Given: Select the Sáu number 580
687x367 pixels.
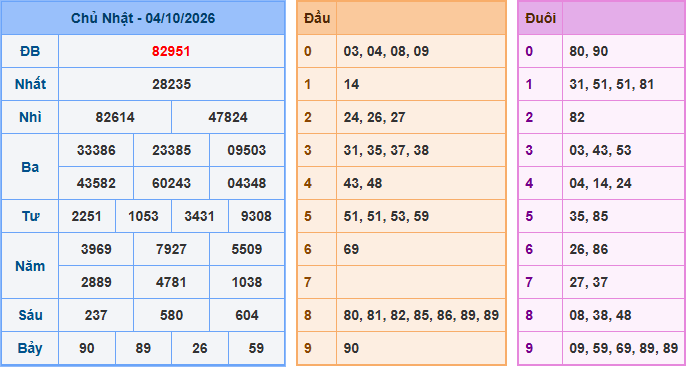Looking at the screenshot, I should pos(171,315).
